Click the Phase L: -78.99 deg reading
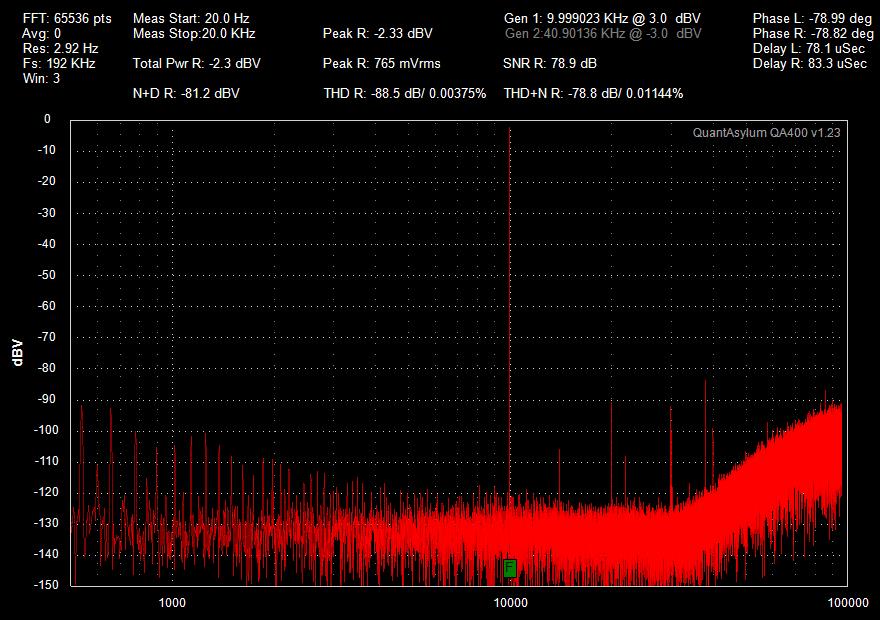This screenshot has width=880, height=620. click(813, 19)
